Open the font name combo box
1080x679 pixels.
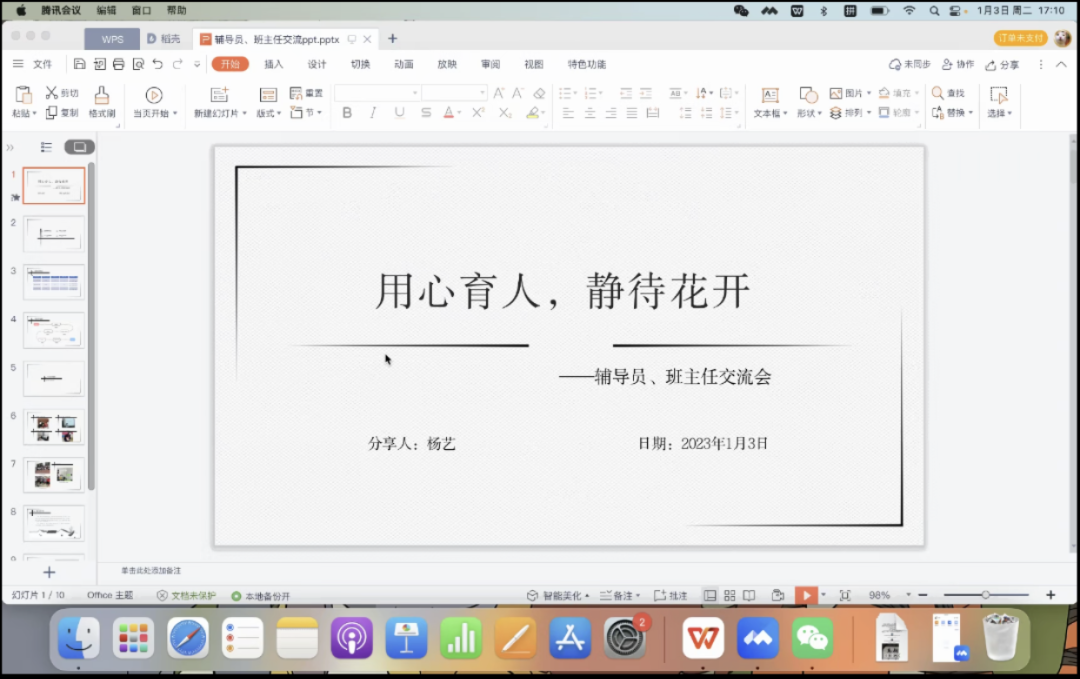coord(377,93)
